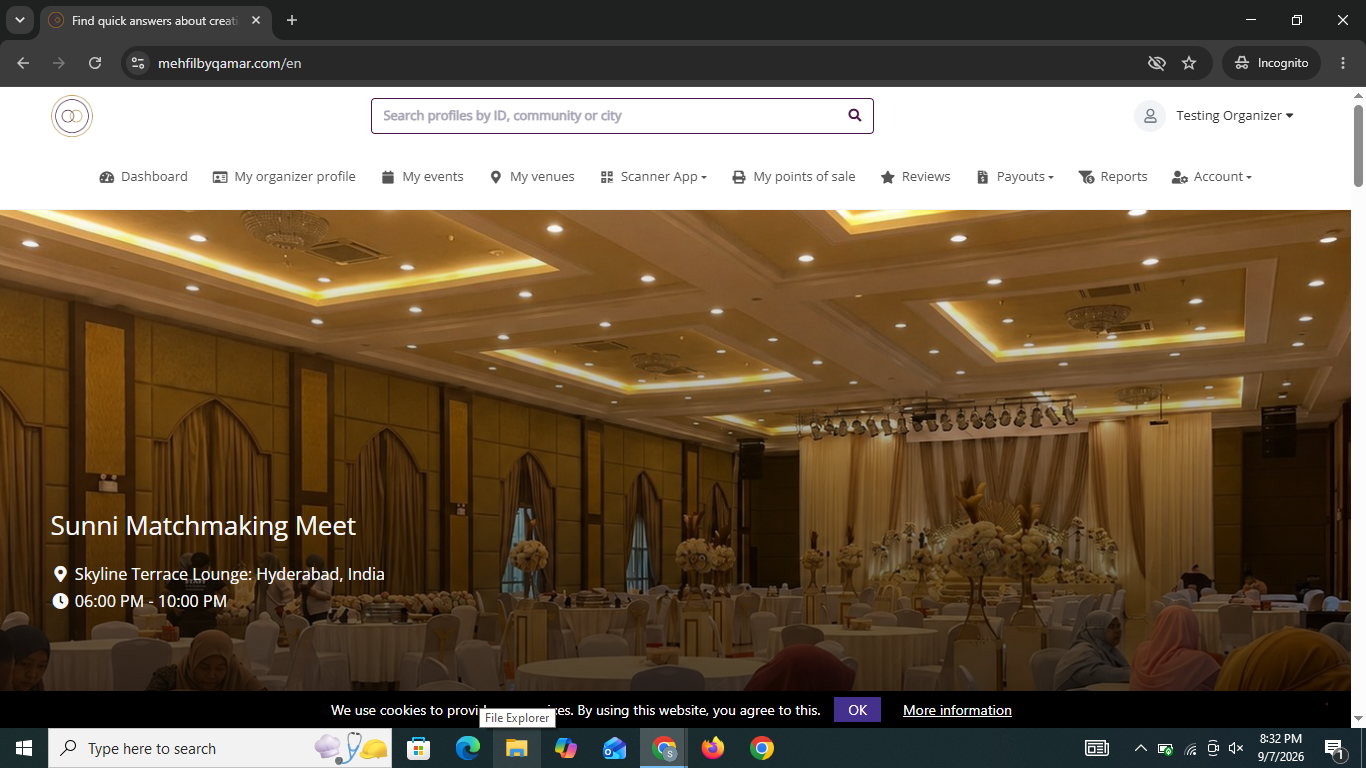Open My organizer profile
Viewport: 1366px width, 768px height.
tap(284, 177)
